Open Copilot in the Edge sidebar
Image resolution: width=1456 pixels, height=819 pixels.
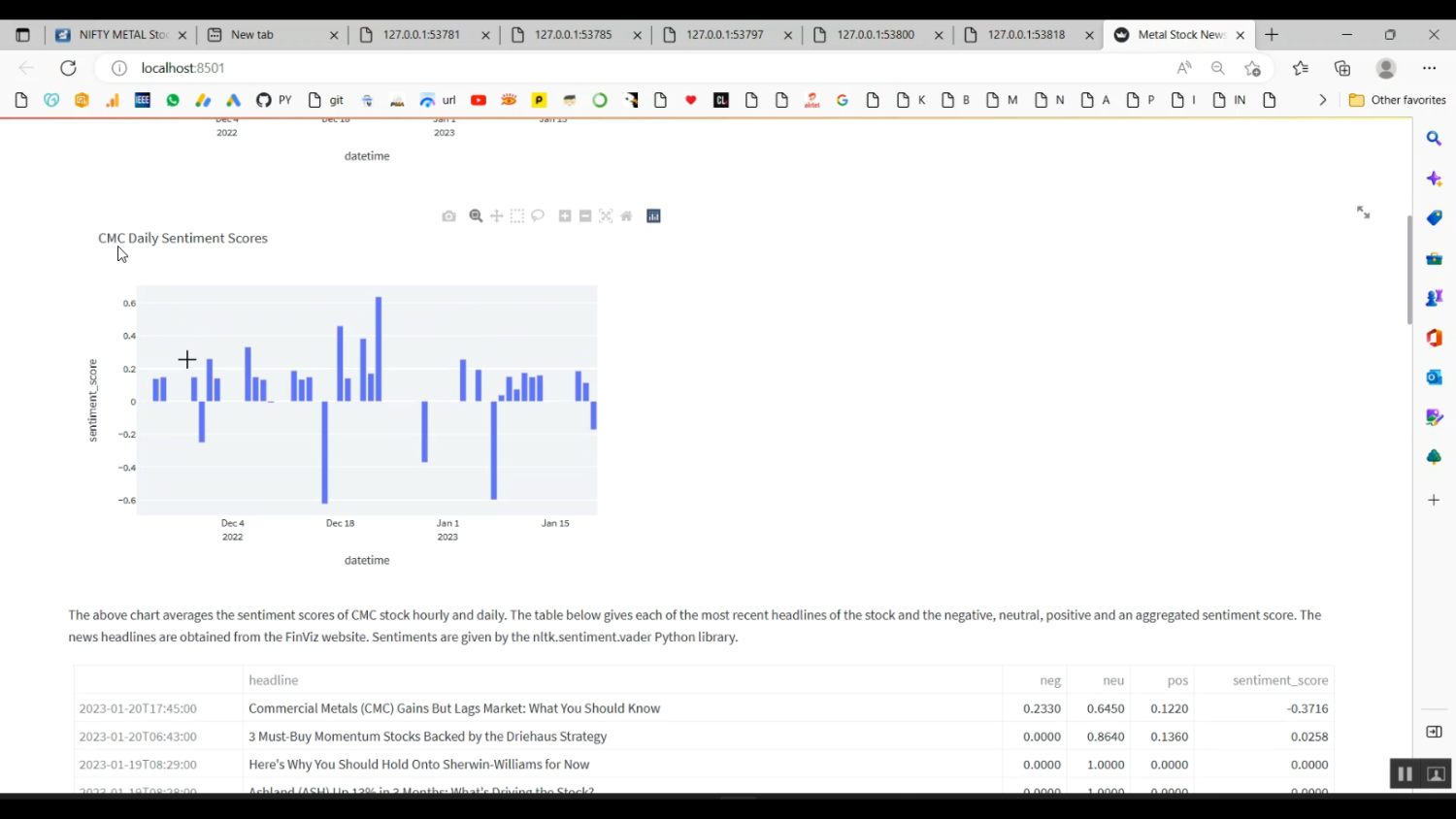point(1434,179)
